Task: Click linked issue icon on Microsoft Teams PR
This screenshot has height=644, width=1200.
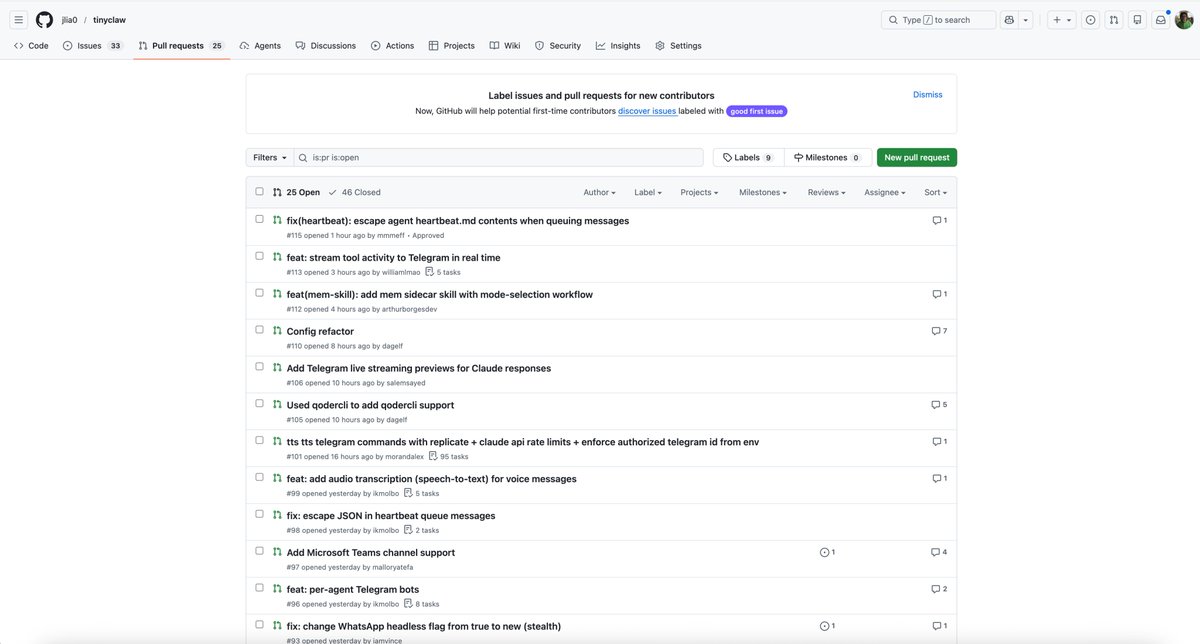Action: tap(824, 552)
